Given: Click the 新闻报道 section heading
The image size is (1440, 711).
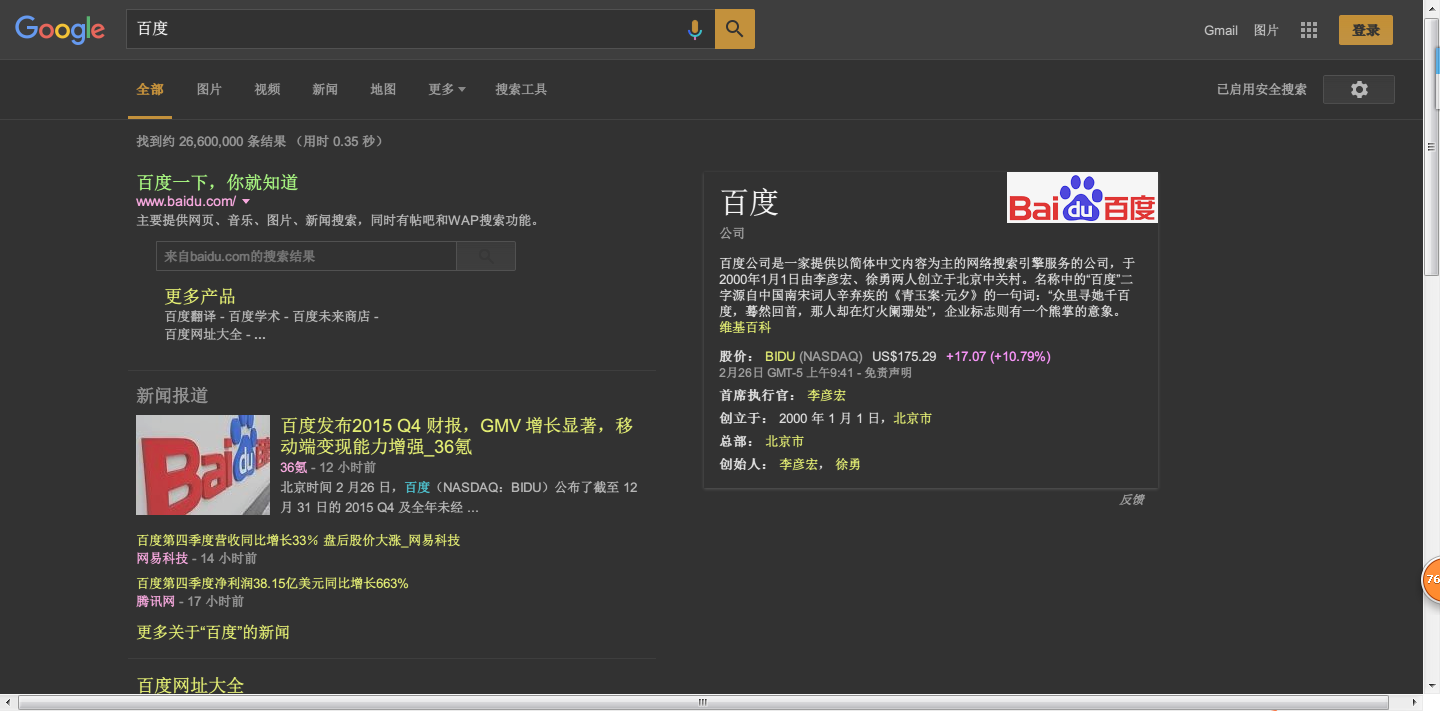Looking at the screenshot, I should [x=173, y=395].
